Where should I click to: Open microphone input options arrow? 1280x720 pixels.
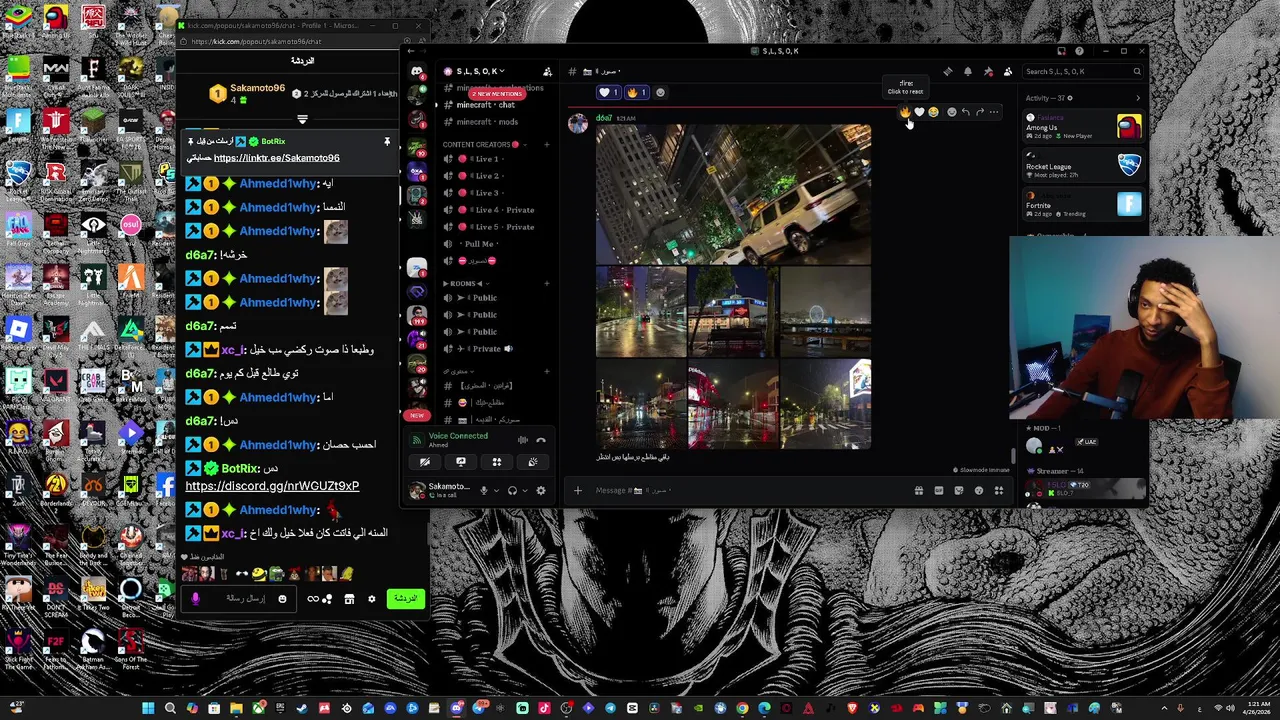tap(497, 490)
